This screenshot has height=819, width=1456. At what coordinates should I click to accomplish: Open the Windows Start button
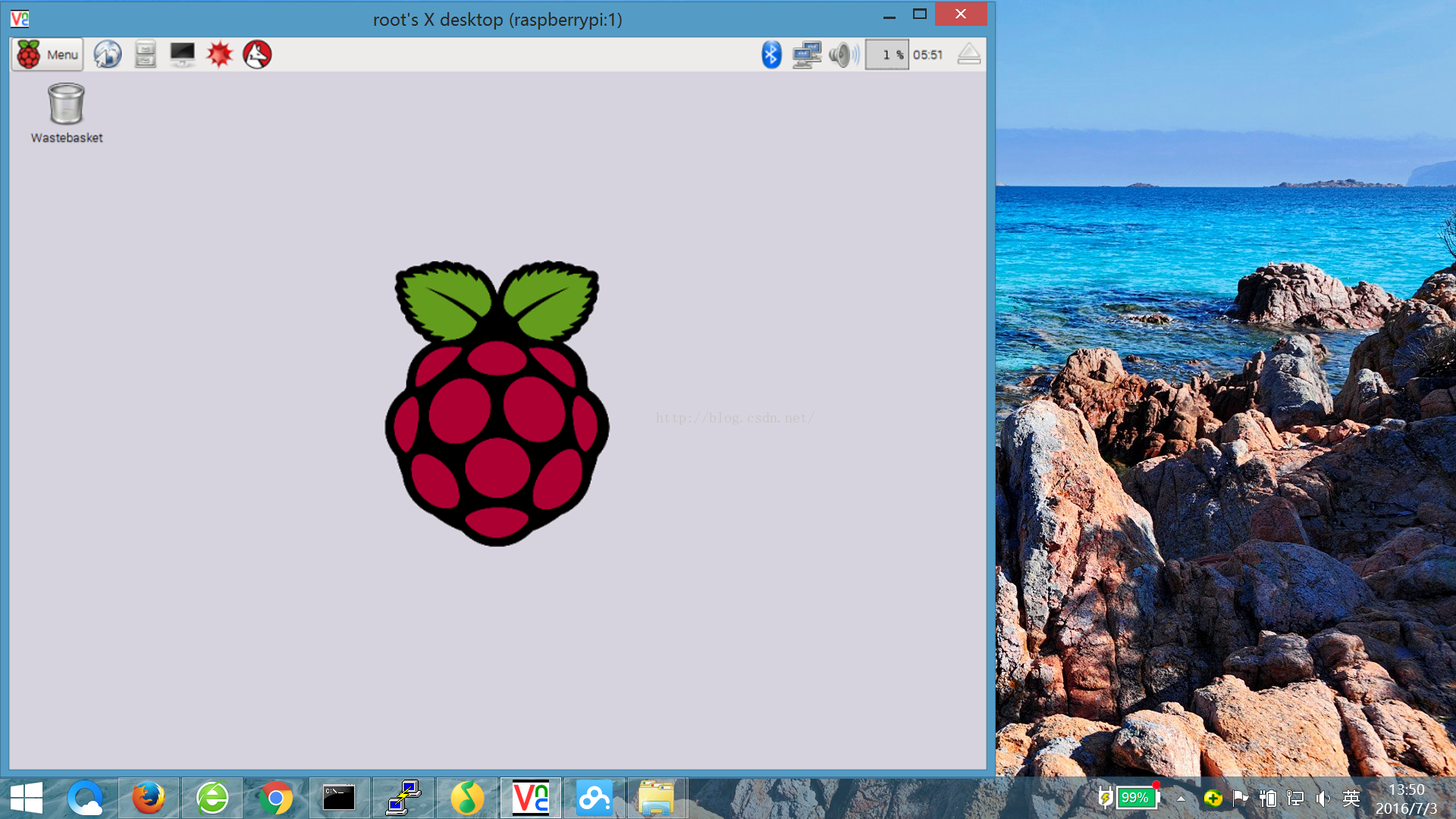[x=27, y=799]
